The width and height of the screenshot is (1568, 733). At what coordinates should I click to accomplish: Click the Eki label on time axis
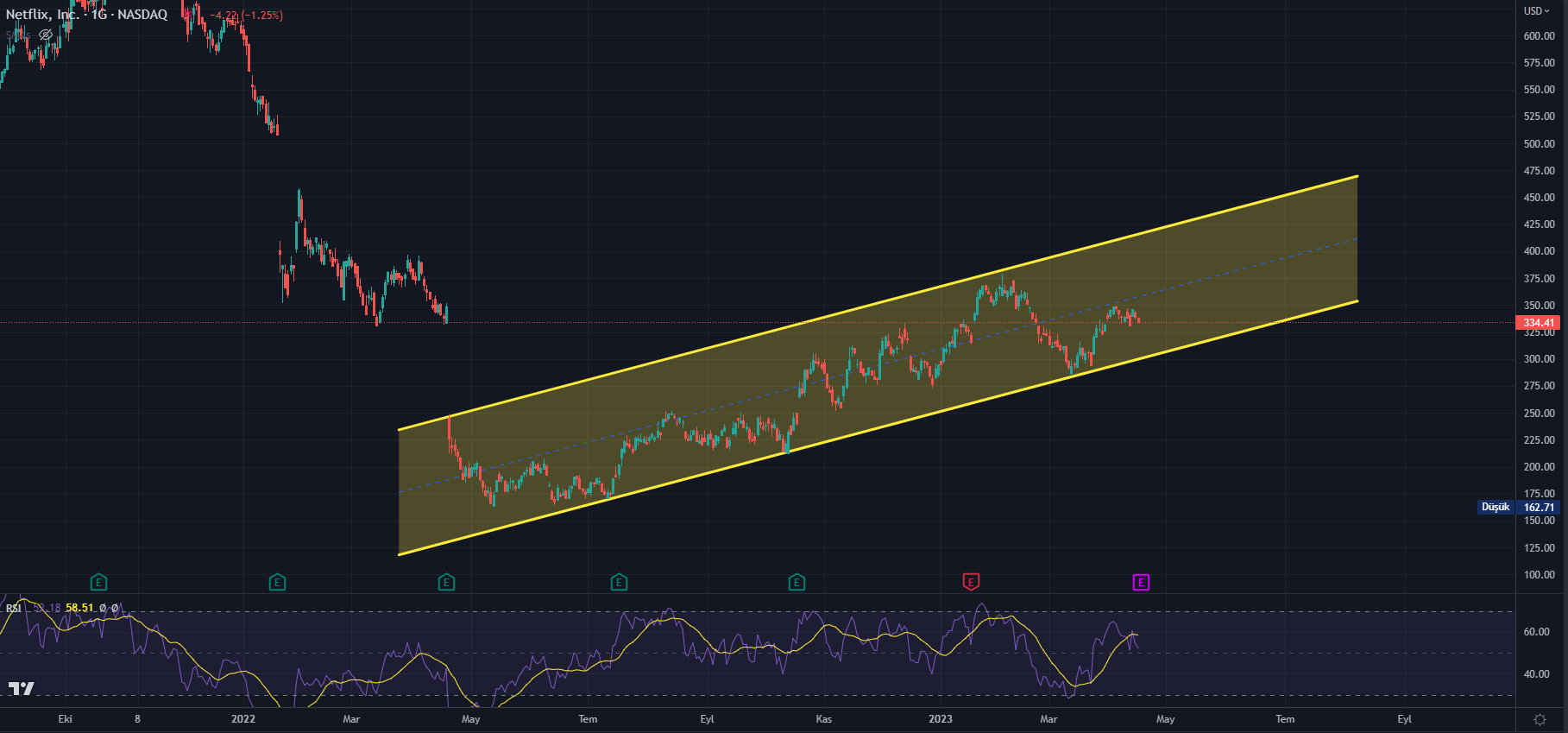click(x=65, y=719)
